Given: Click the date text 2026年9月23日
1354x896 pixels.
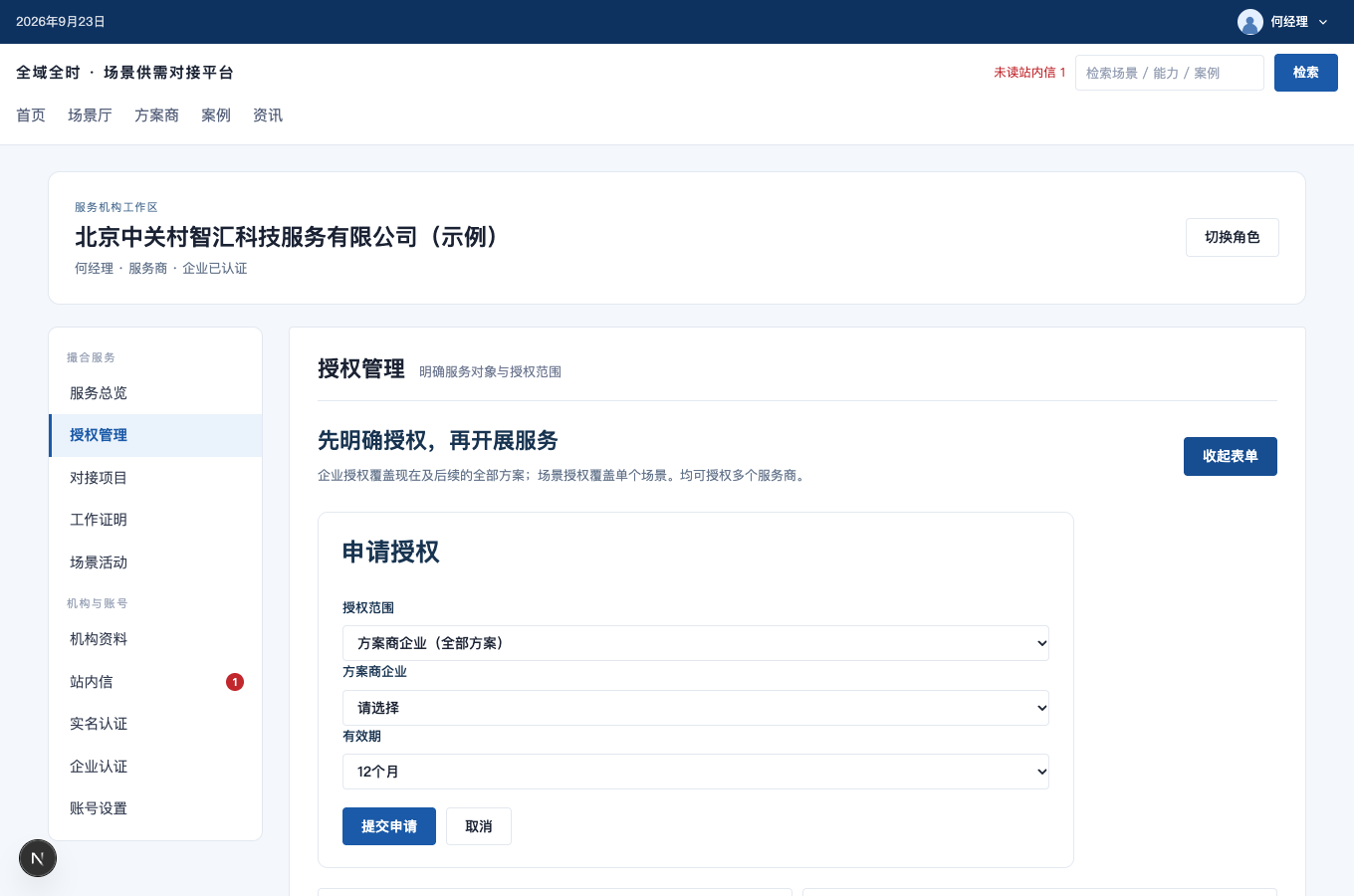Looking at the screenshot, I should point(61,22).
